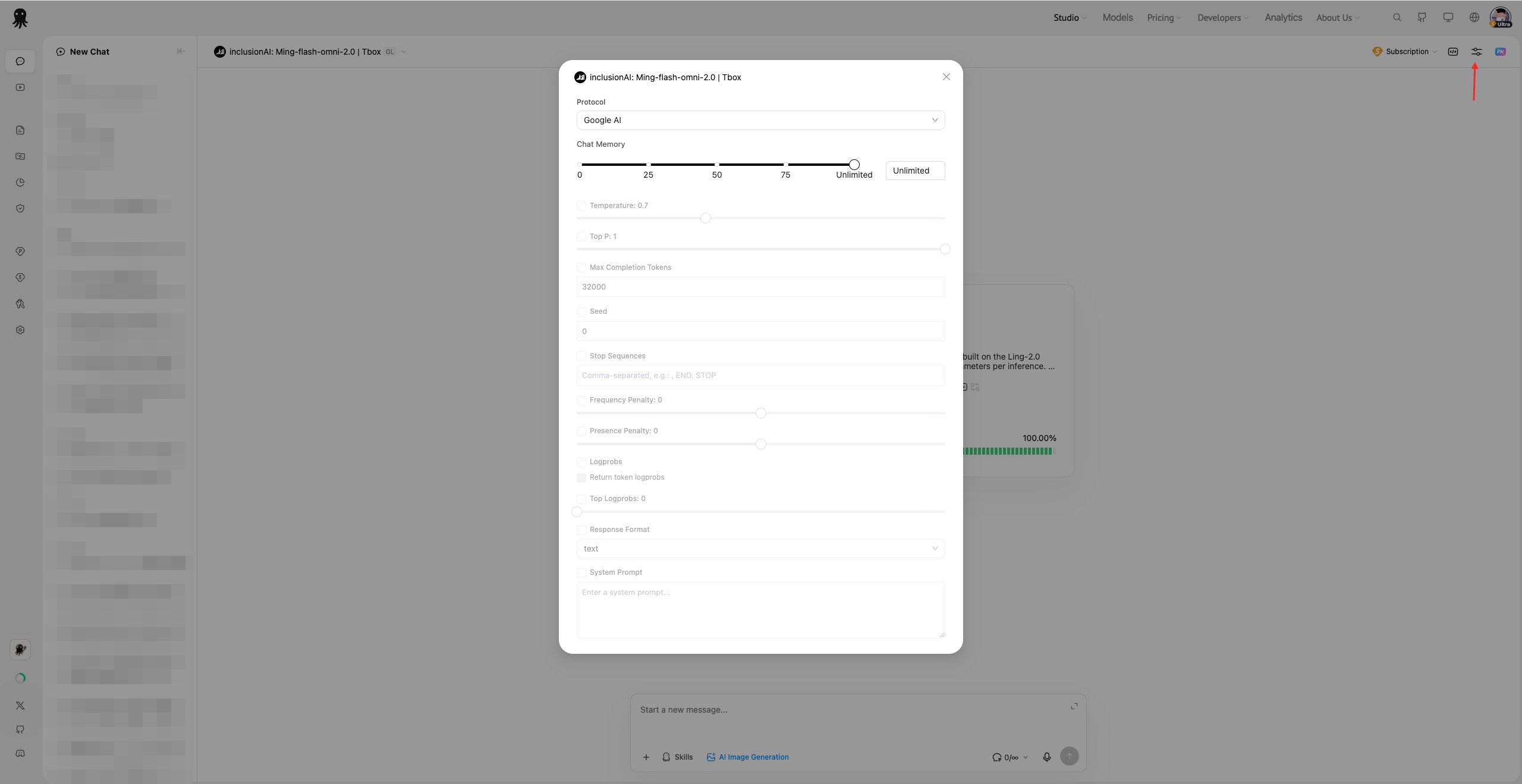This screenshot has height=784, width=1522.
Task: Click the monitor display icon in top bar
Action: pyautogui.click(x=1448, y=18)
